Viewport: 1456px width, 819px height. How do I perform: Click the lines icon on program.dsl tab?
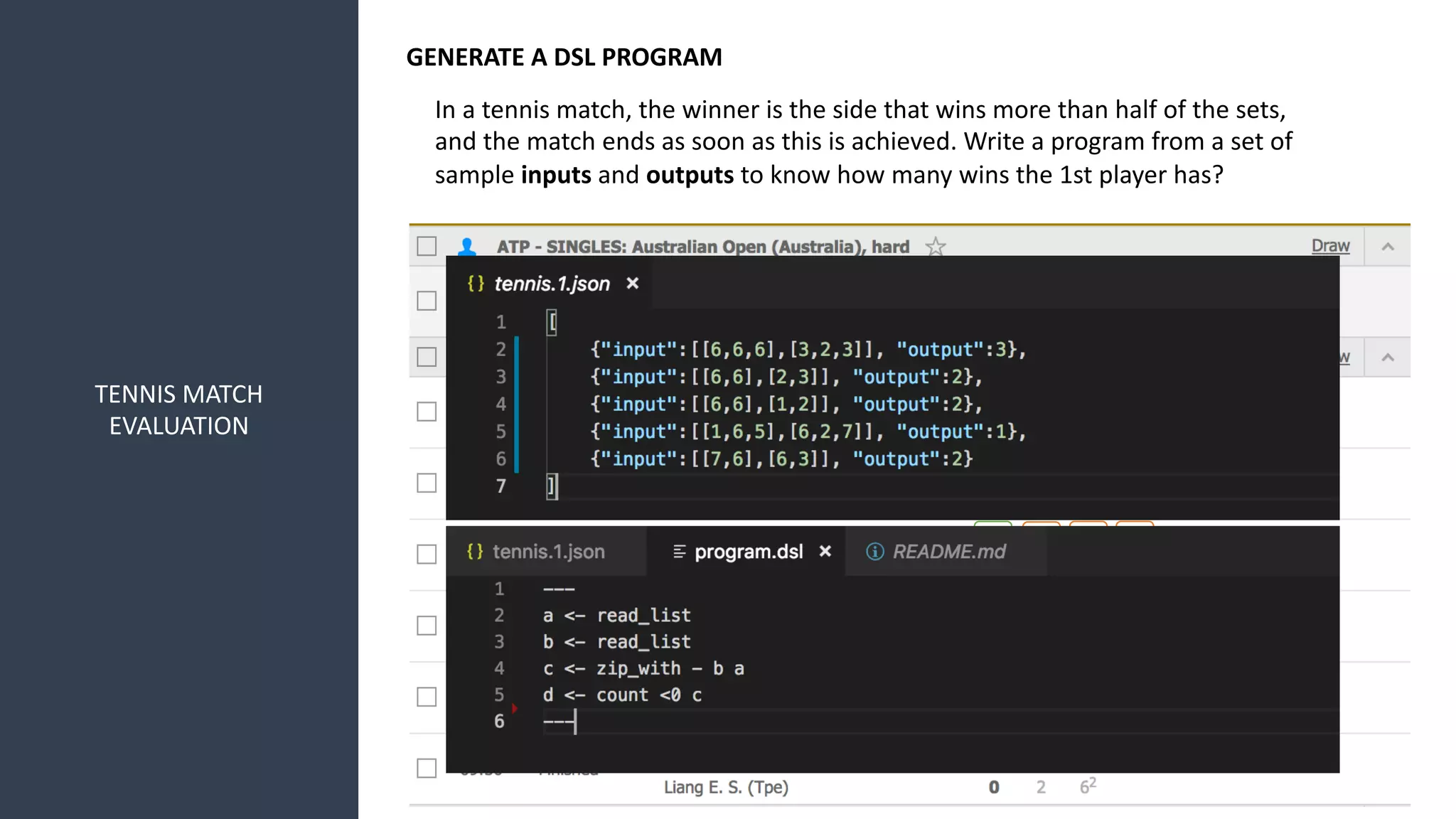(x=680, y=552)
